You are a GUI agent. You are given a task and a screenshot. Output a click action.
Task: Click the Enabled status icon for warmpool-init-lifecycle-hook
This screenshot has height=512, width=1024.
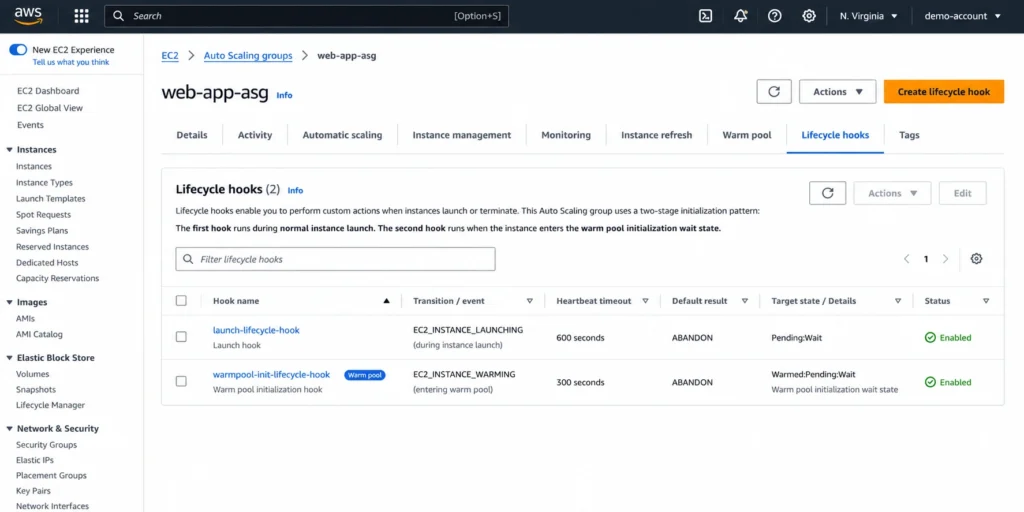(931, 382)
